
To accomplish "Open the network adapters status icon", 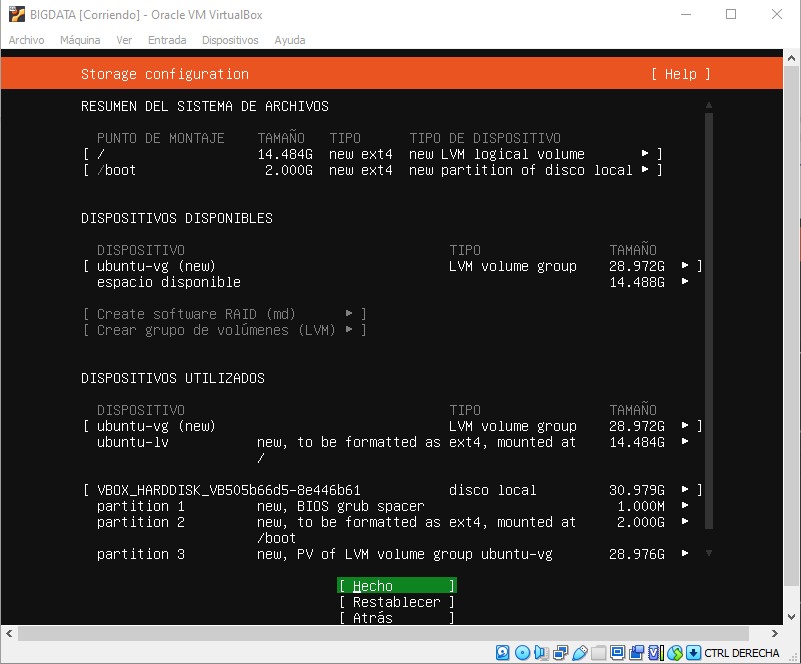I will pyautogui.click(x=560, y=651).
